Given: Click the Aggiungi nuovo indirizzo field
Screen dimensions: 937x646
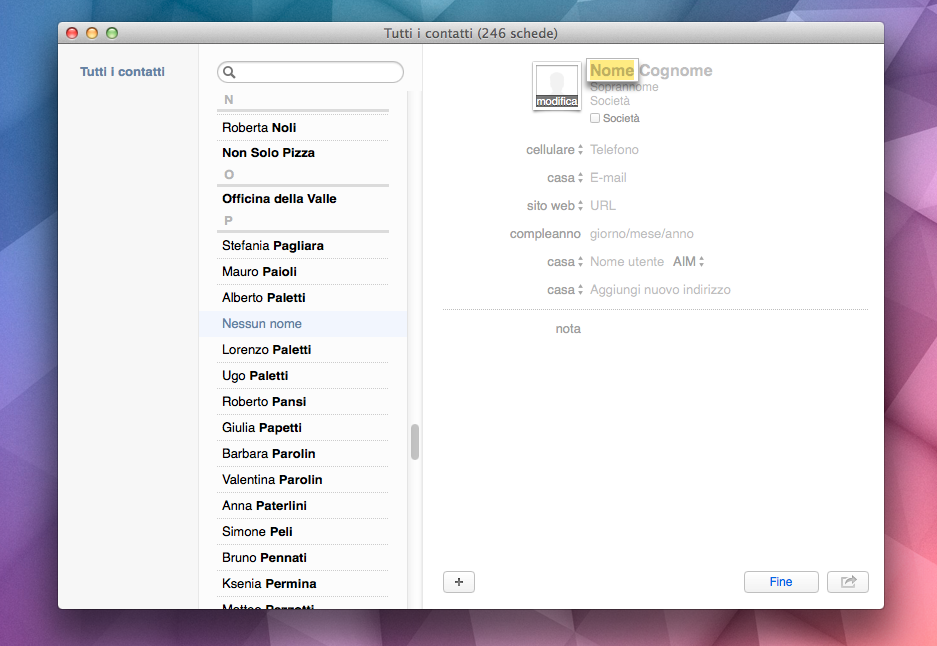Looking at the screenshot, I should tap(660, 290).
